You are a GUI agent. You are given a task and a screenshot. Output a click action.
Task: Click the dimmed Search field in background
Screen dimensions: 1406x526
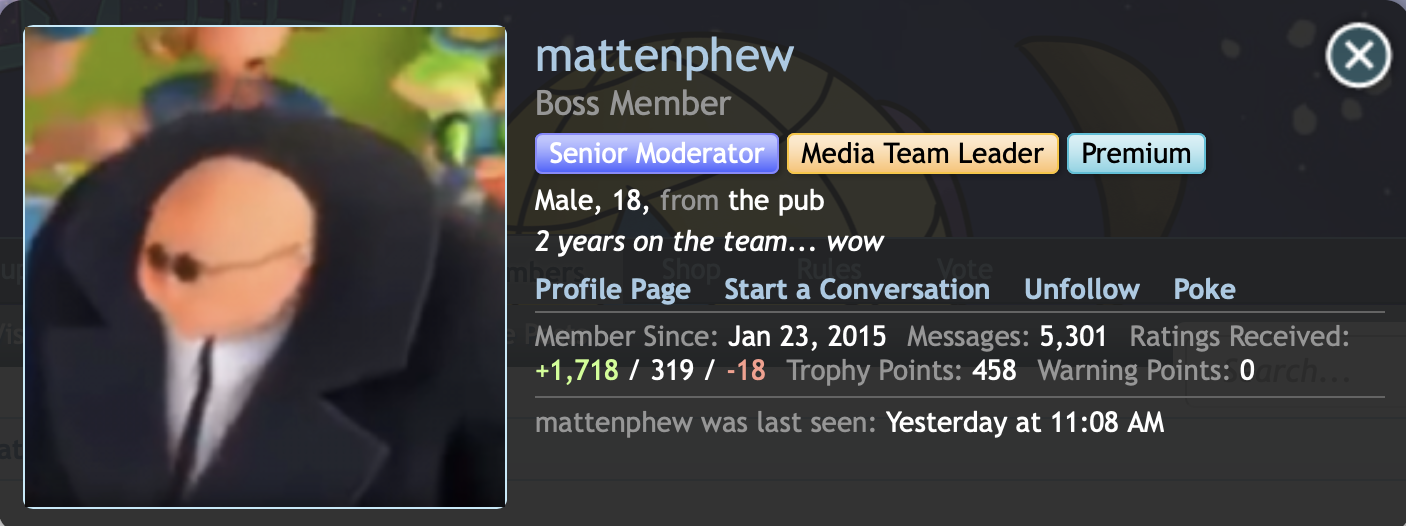click(1296, 372)
